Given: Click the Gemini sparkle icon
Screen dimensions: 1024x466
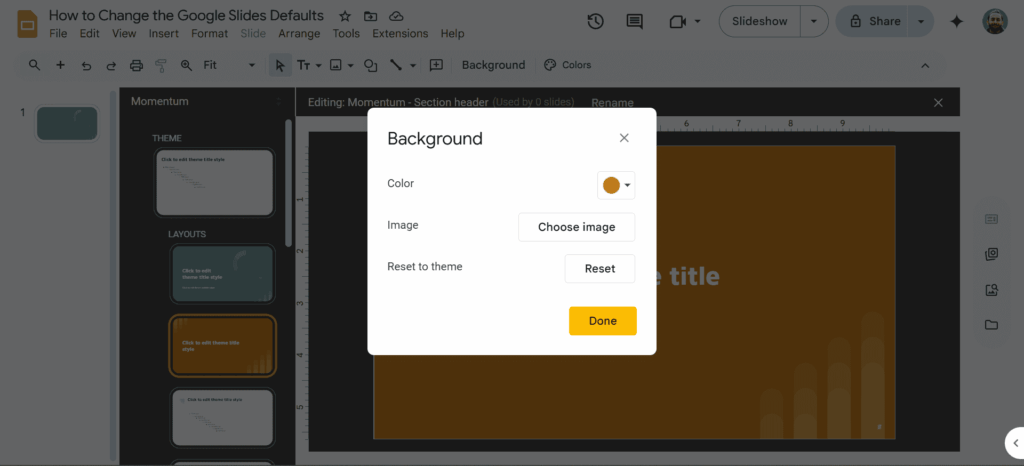Looking at the screenshot, I should [x=956, y=21].
